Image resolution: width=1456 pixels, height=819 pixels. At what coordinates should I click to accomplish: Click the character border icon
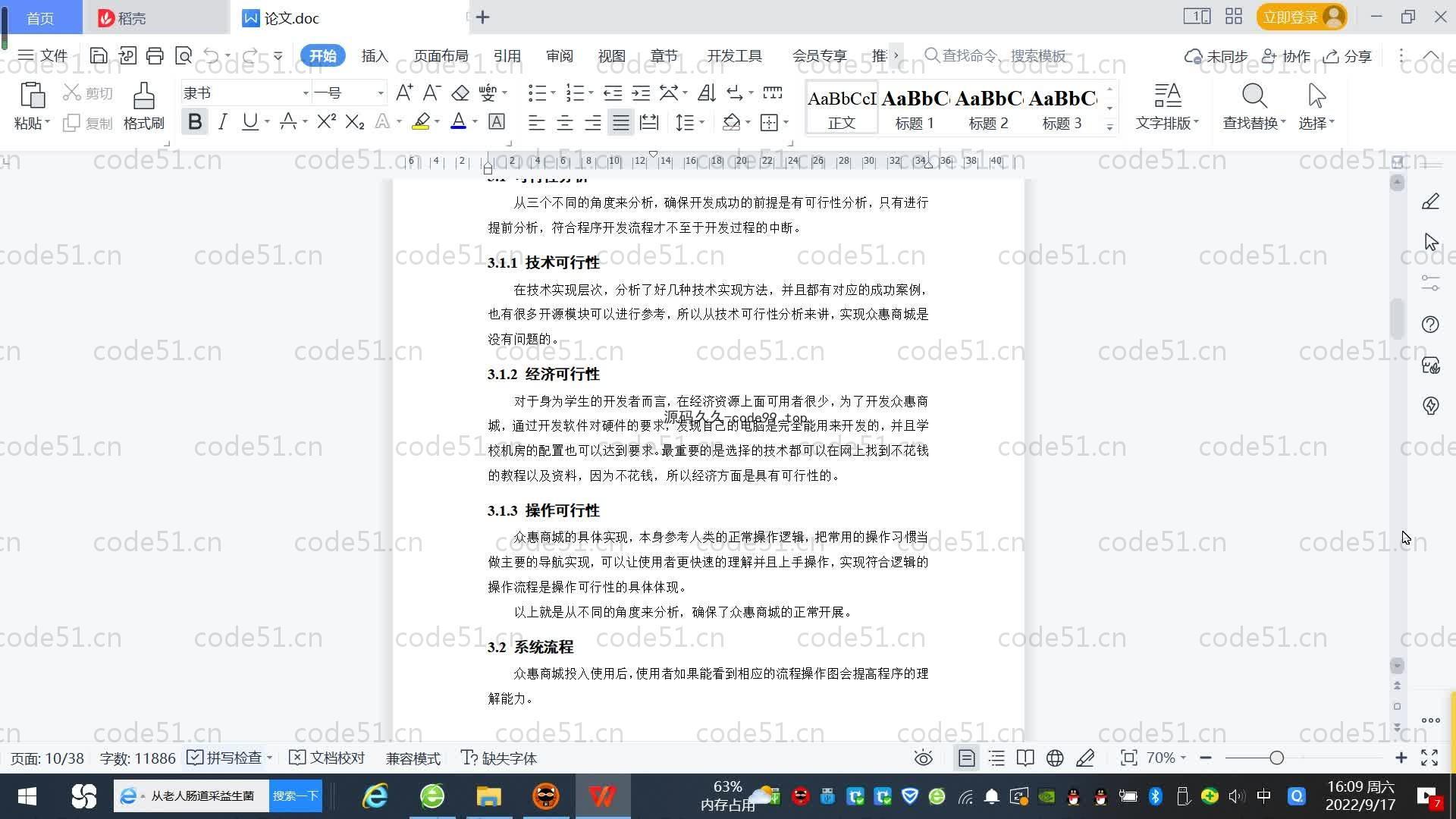[497, 121]
